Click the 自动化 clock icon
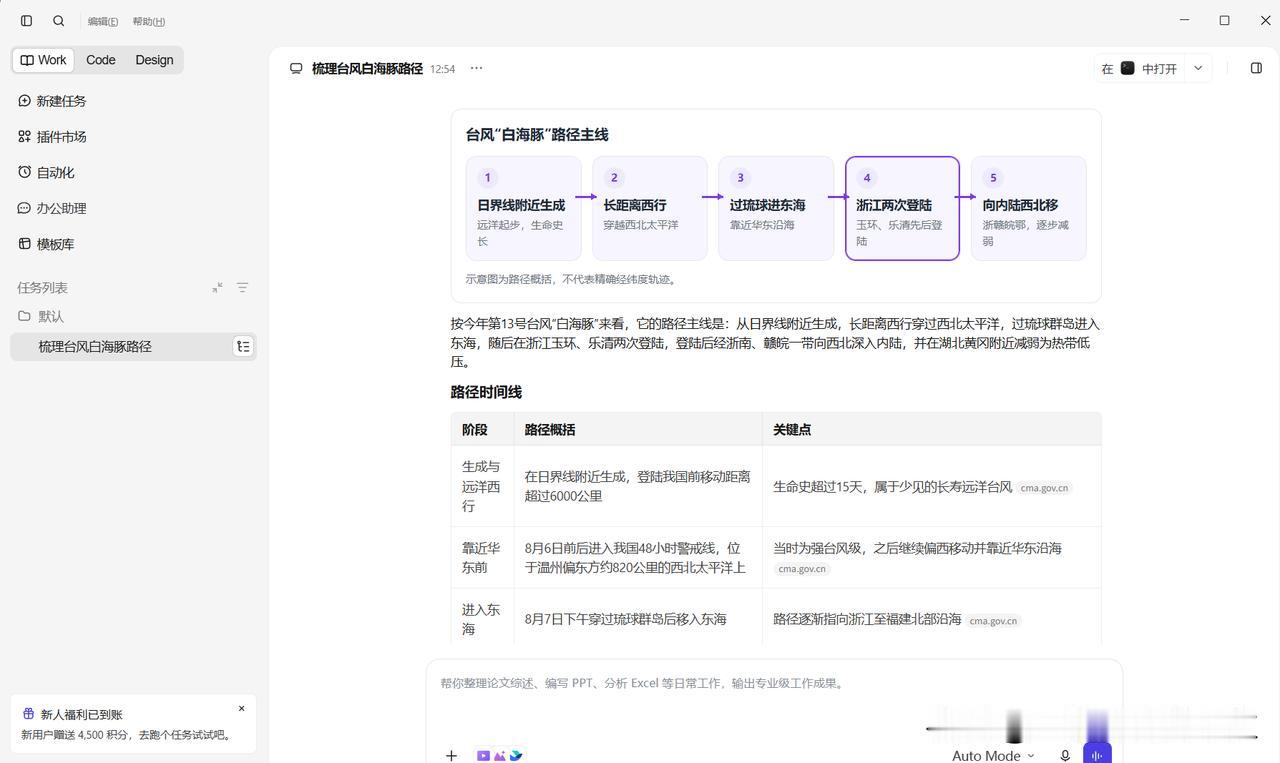1280x763 pixels. pyautogui.click(x=25, y=172)
